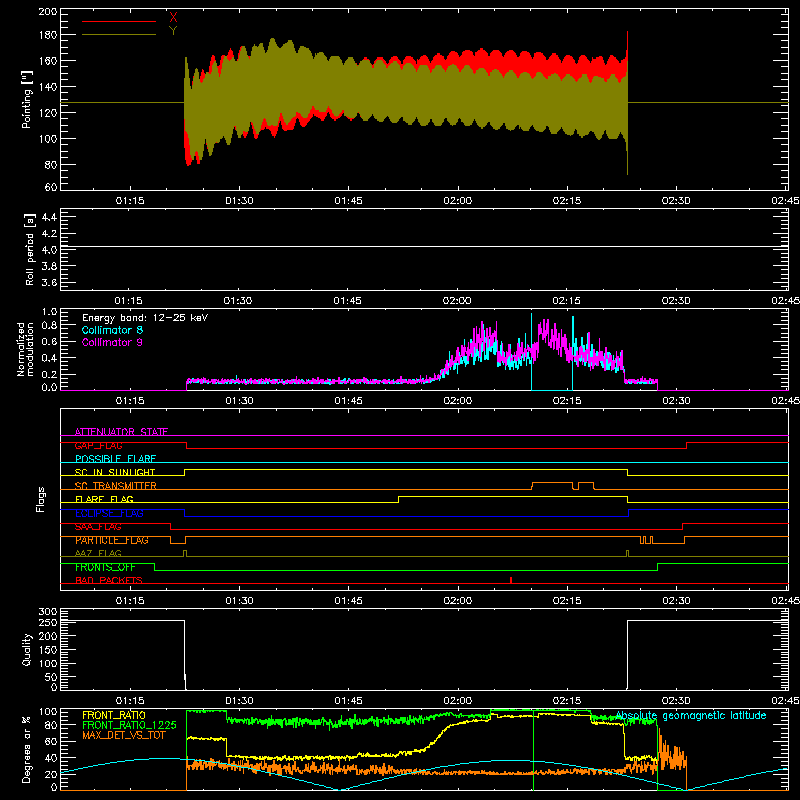The width and height of the screenshot is (800, 800).
Task: Click the 1.0 tick on modulation axis
Action: point(49,311)
